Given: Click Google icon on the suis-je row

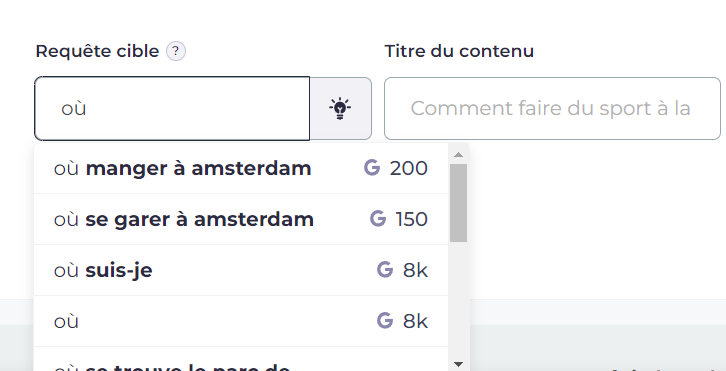Looking at the screenshot, I should [385, 270].
